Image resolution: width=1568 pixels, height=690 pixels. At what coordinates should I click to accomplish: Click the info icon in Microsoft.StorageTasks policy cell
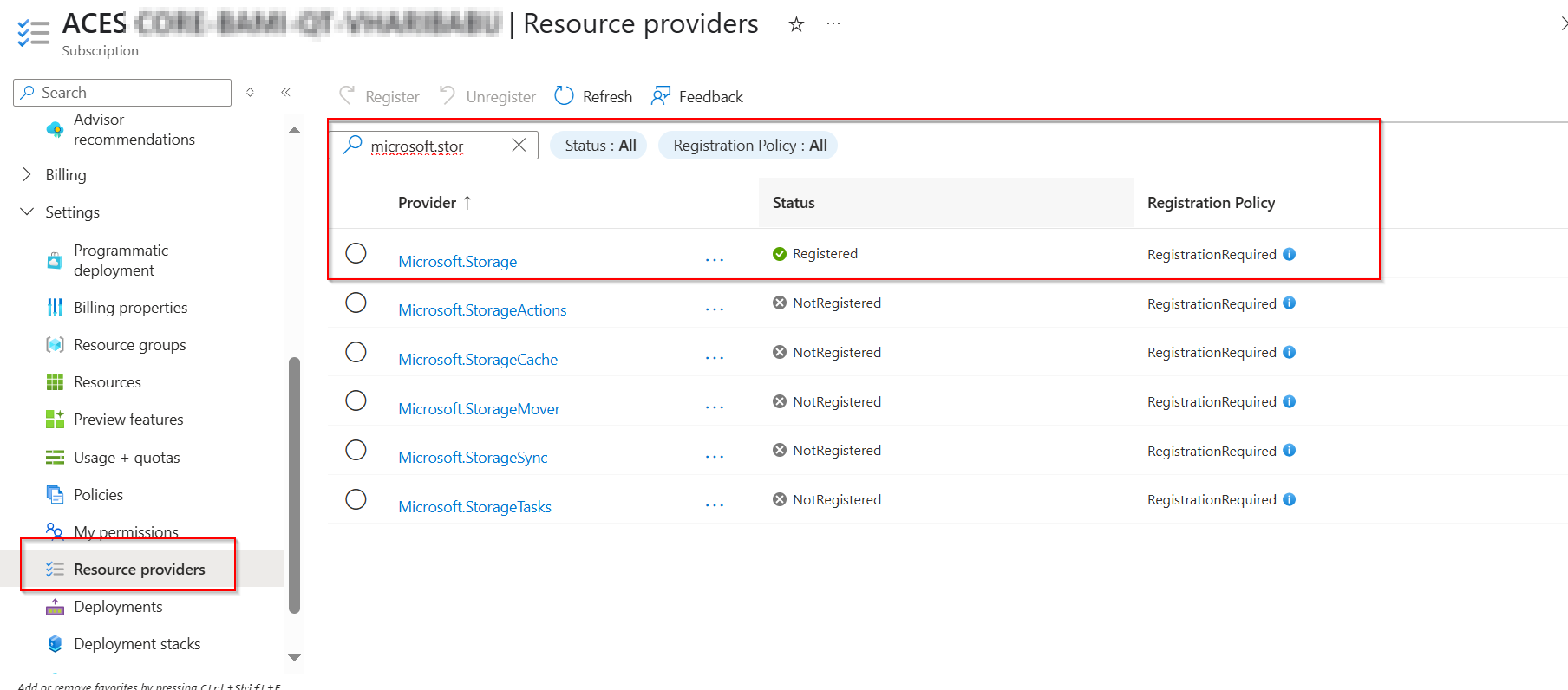[x=1290, y=499]
